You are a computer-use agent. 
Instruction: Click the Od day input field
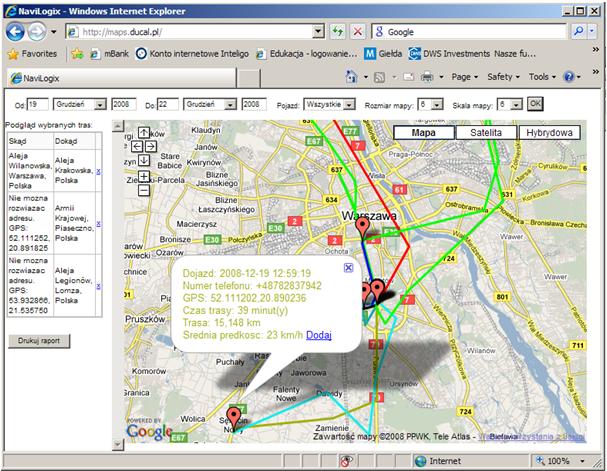pyautogui.click(x=38, y=104)
